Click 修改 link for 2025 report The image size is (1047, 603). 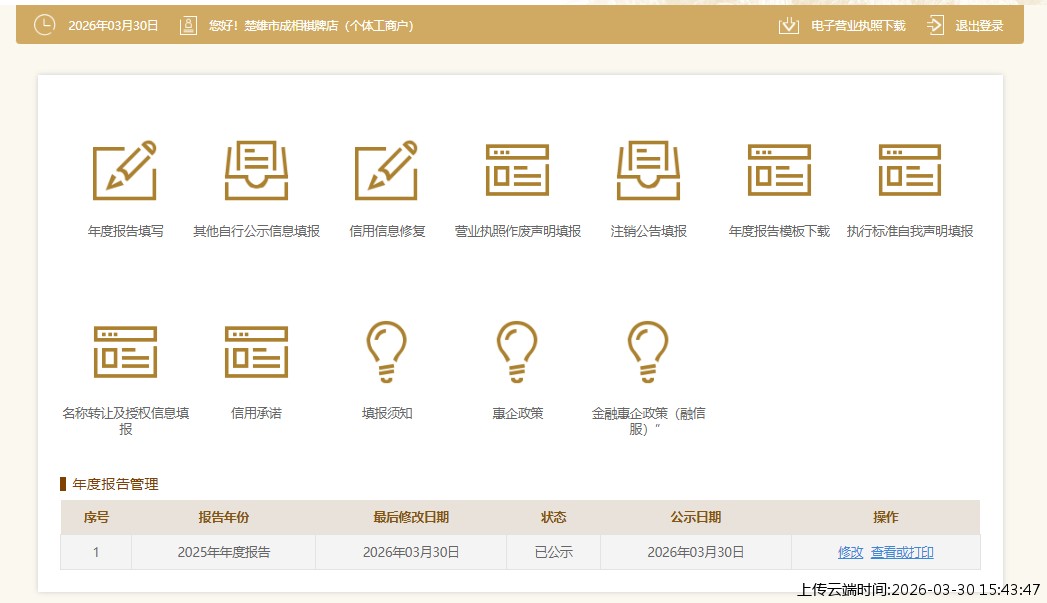(x=850, y=552)
